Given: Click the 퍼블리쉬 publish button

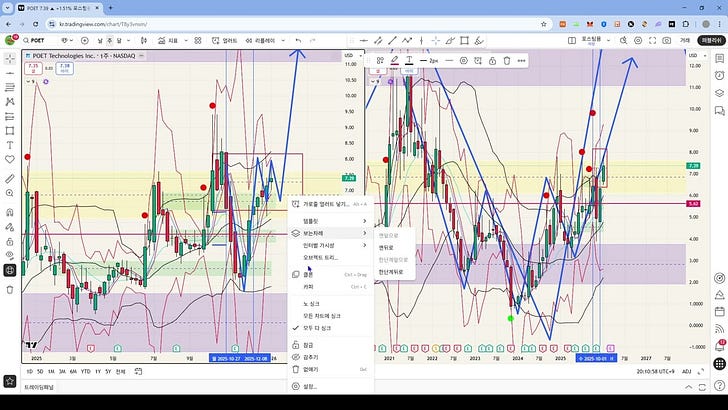Looking at the screenshot, I should coord(711,41).
